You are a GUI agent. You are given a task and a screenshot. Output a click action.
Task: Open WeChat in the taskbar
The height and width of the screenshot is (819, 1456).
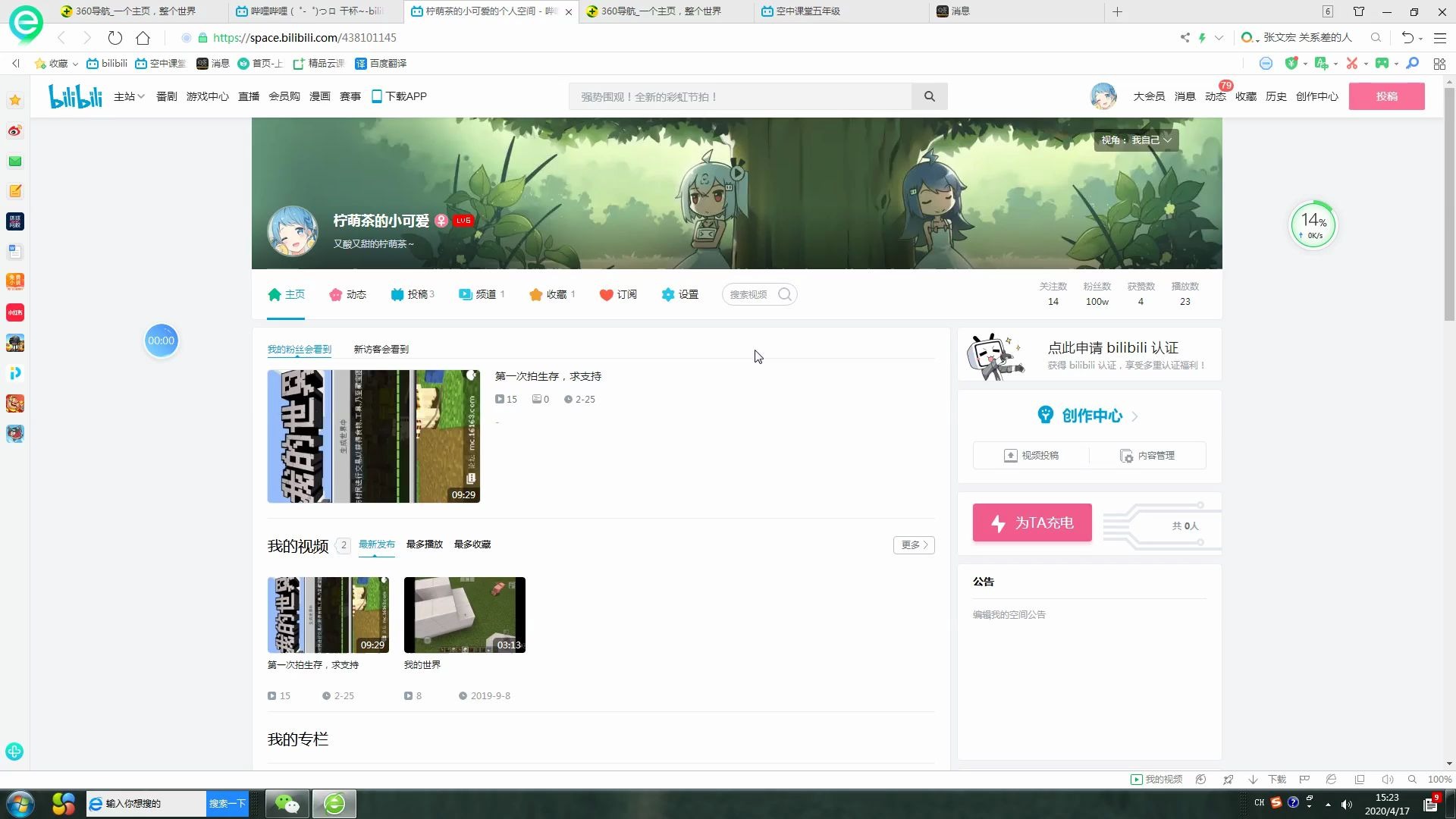287,803
